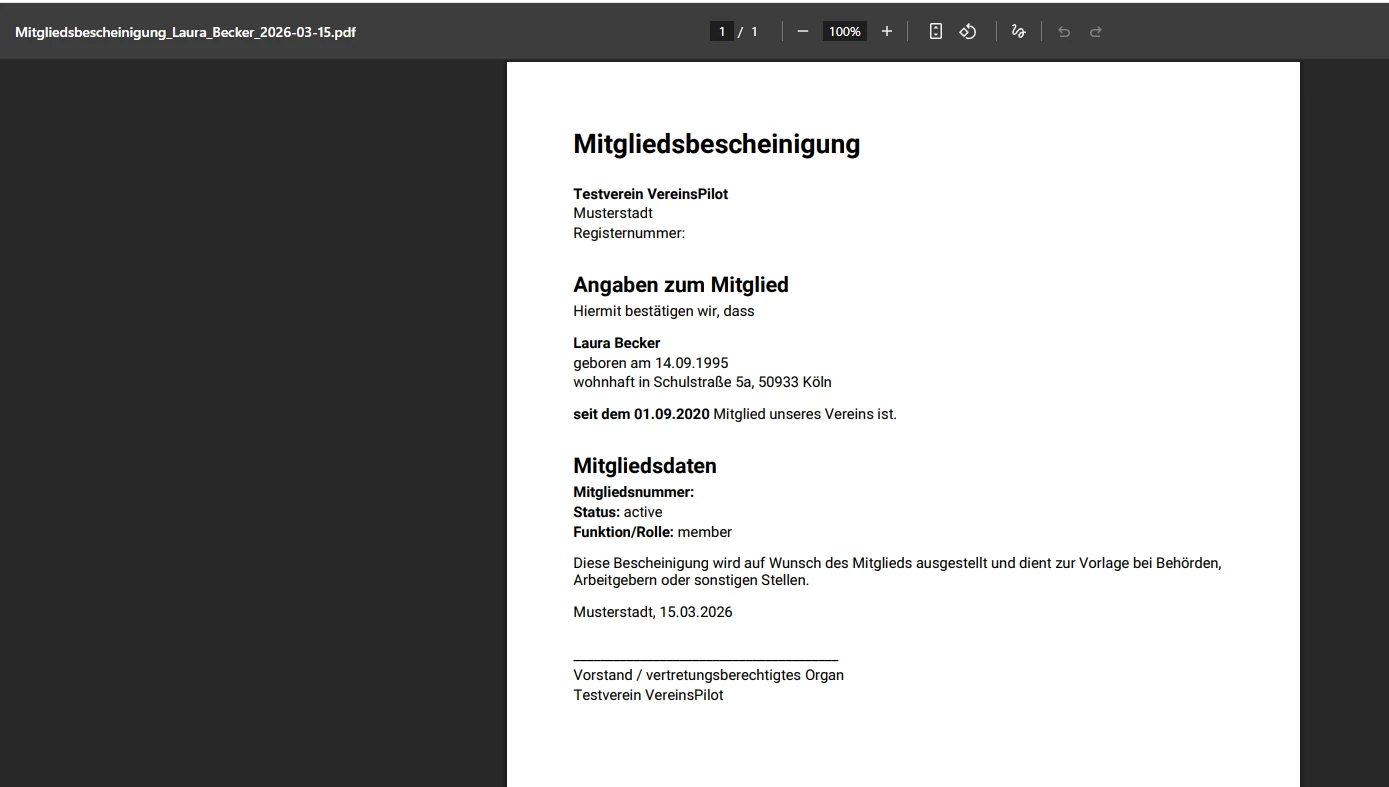Zoom in on the PDF document
The image size is (1389, 787).
(886, 31)
